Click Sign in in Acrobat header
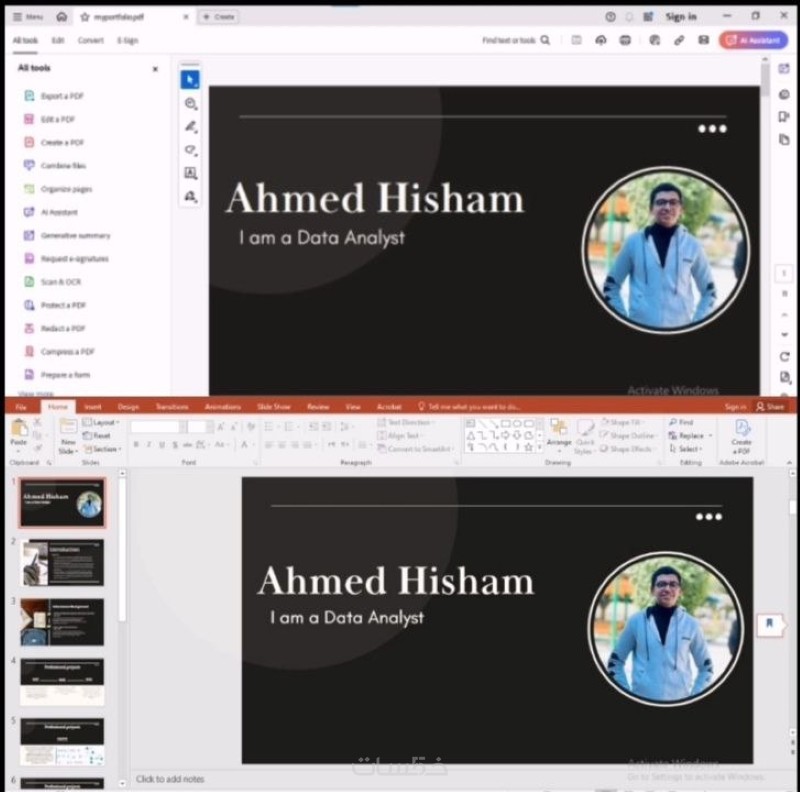The image size is (800, 792). 681,17
